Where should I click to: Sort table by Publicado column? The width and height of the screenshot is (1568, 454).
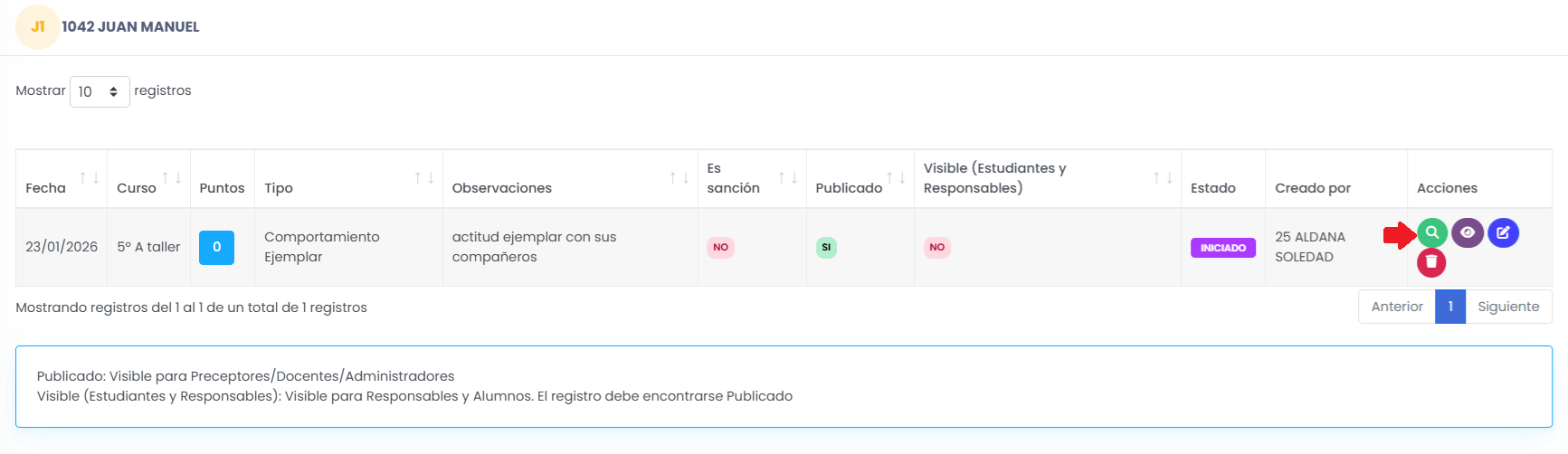tap(860, 179)
